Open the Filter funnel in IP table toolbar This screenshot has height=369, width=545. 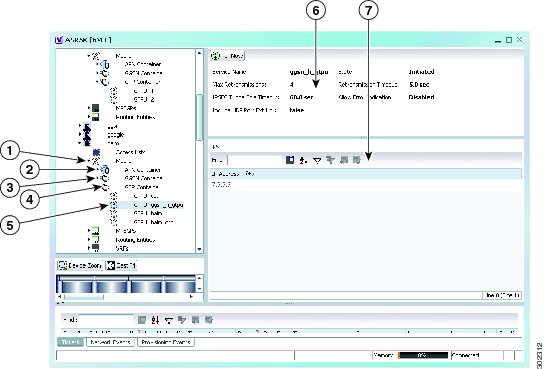click(x=317, y=160)
